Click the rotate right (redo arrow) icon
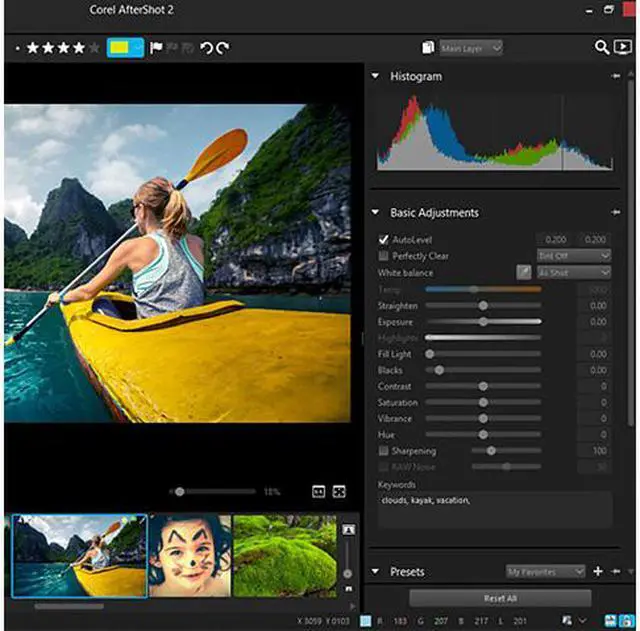The height and width of the screenshot is (631, 640). 222,48
